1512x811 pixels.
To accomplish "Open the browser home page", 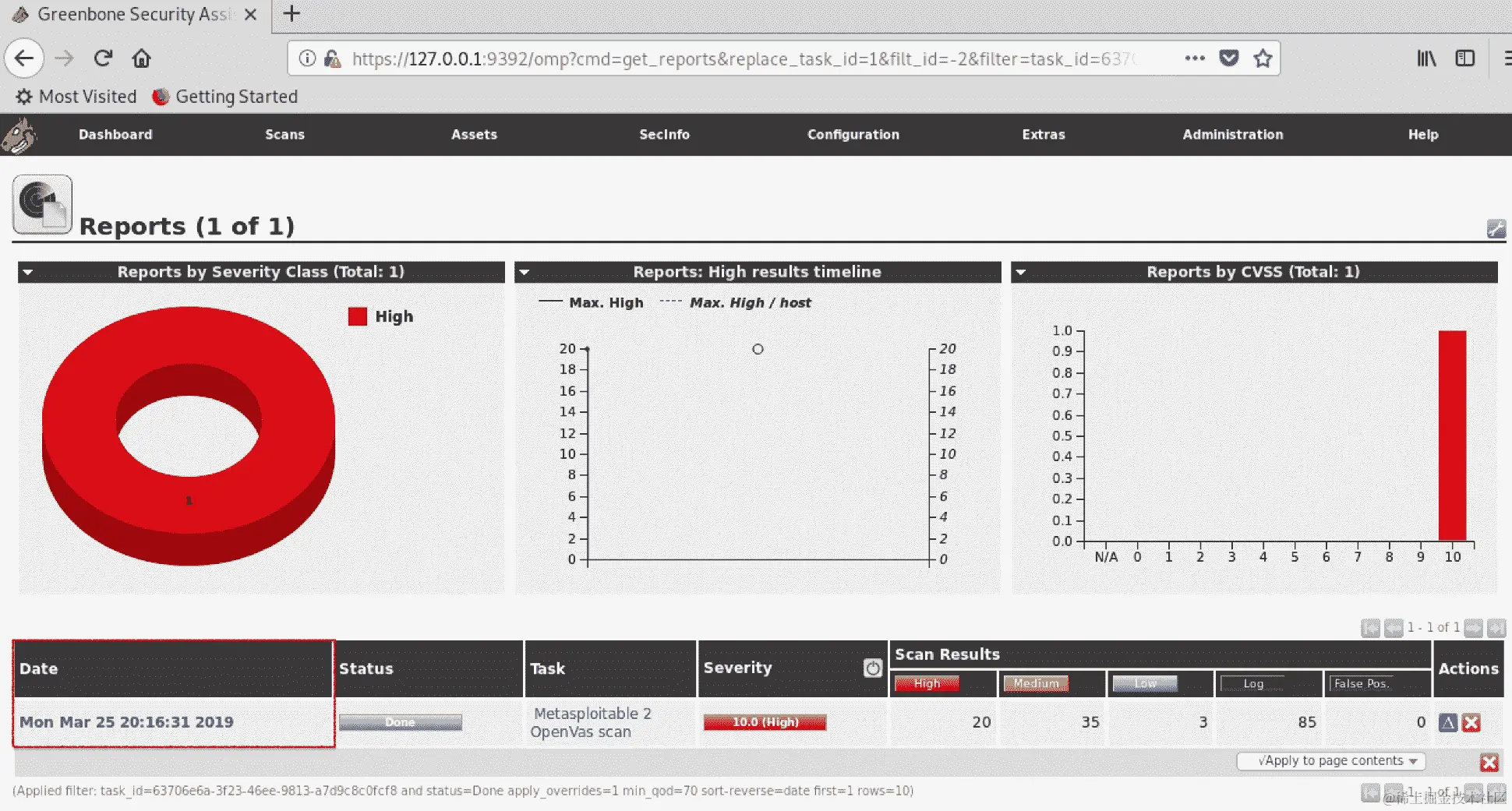I will click(x=141, y=58).
